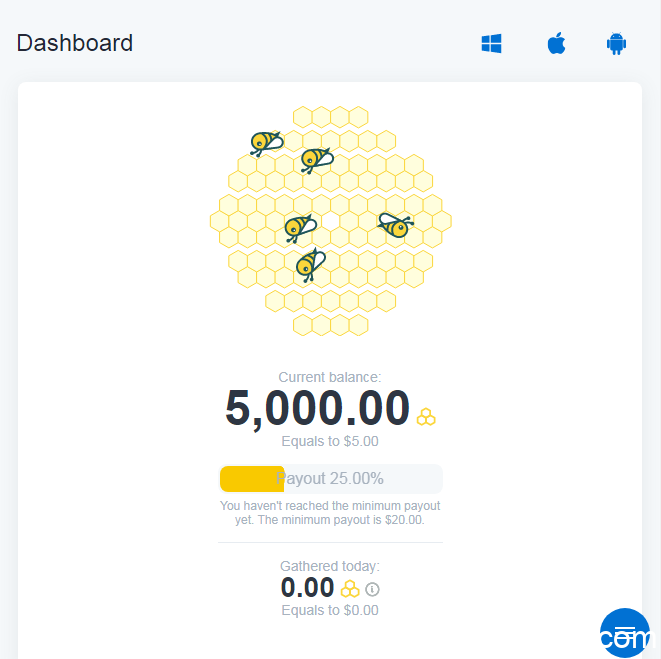Screen dimensions: 661x659
Task: Open the Android download icon
Action: 616,43
